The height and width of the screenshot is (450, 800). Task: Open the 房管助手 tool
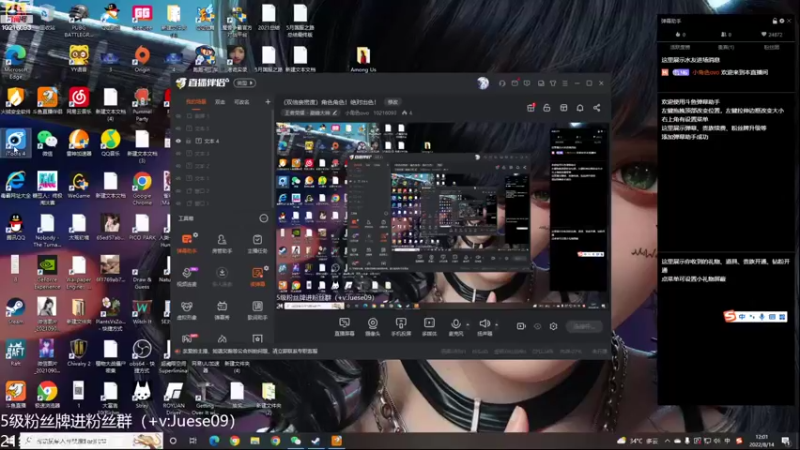(x=221, y=243)
